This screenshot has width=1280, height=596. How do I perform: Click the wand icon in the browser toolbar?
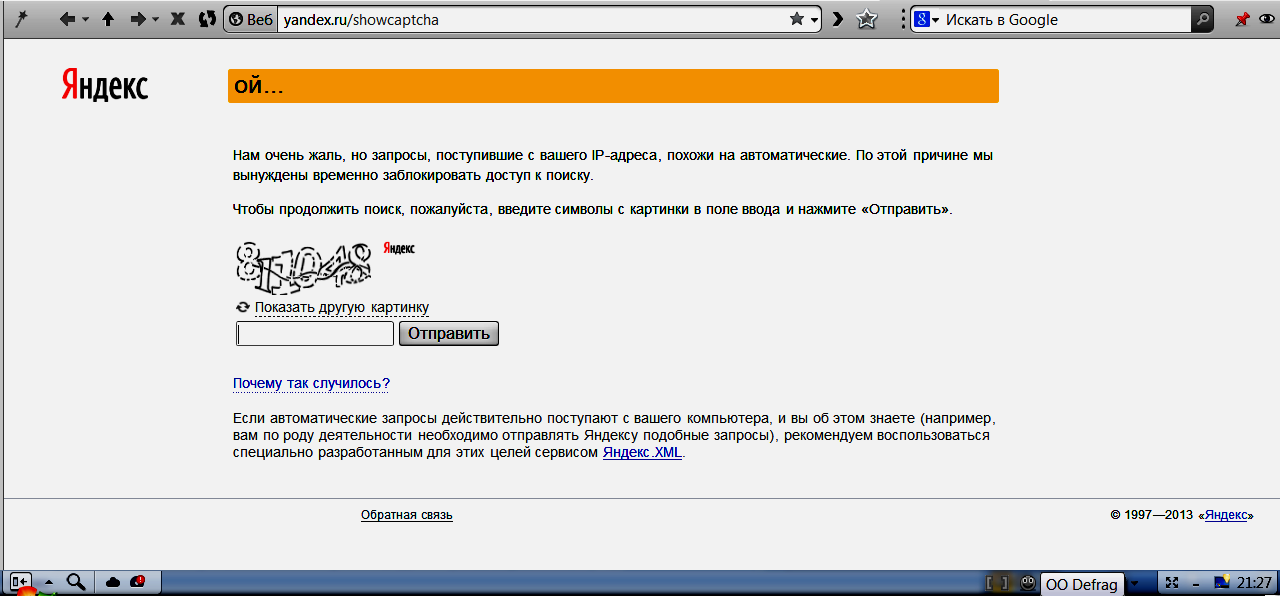[19, 19]
